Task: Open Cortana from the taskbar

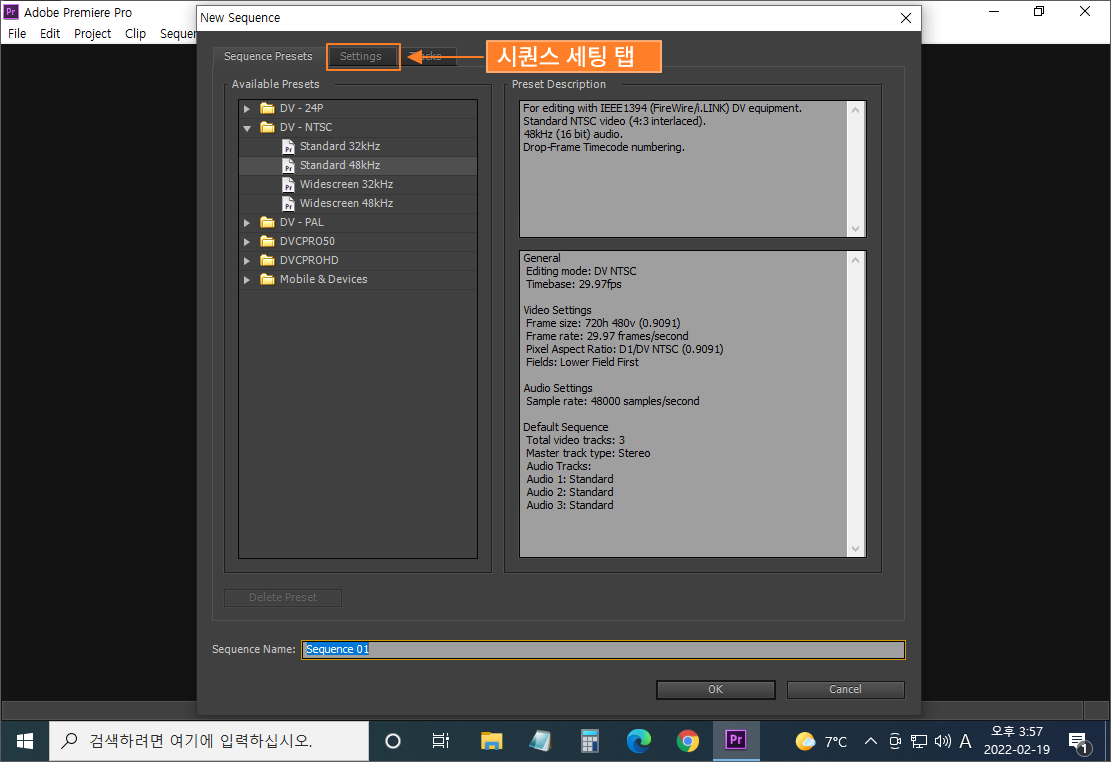Action: point(393,741)
